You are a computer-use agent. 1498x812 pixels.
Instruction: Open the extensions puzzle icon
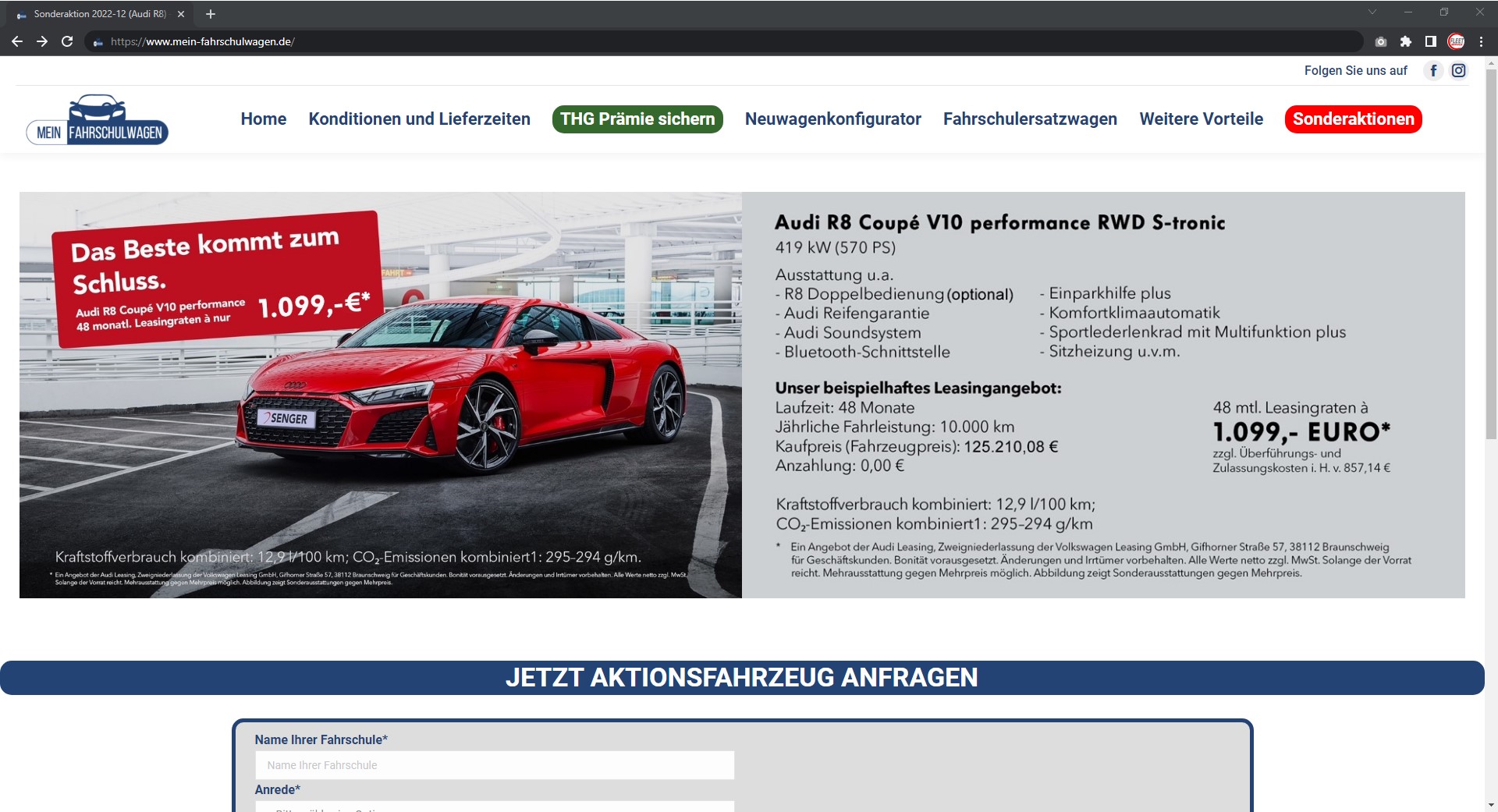click(1406, 42)
